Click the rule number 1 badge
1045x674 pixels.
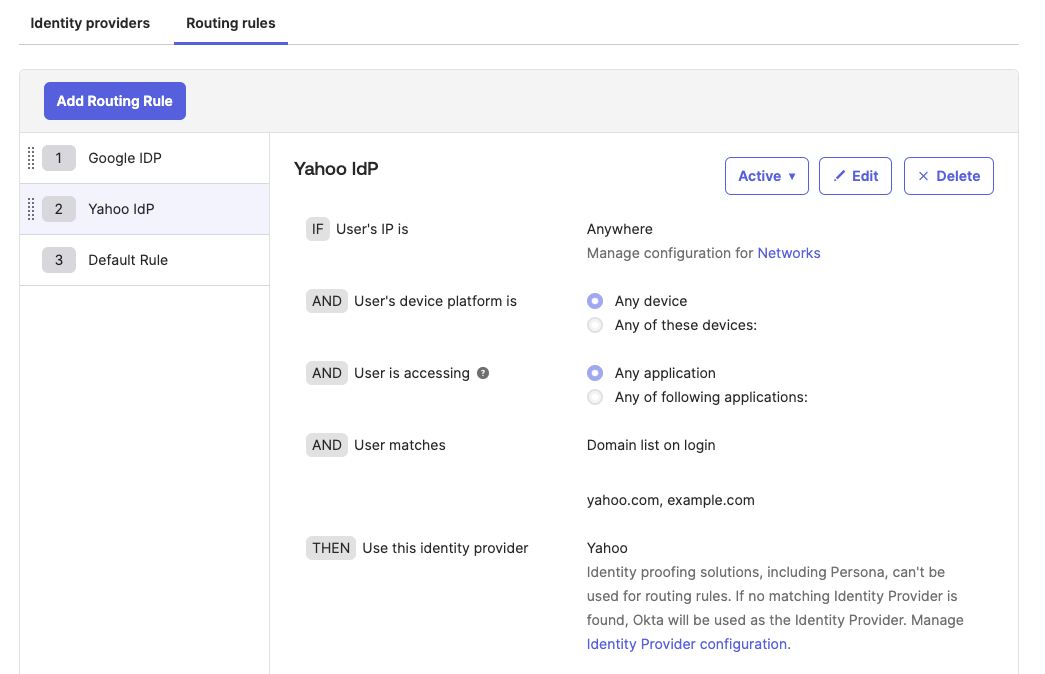point(59,158)
